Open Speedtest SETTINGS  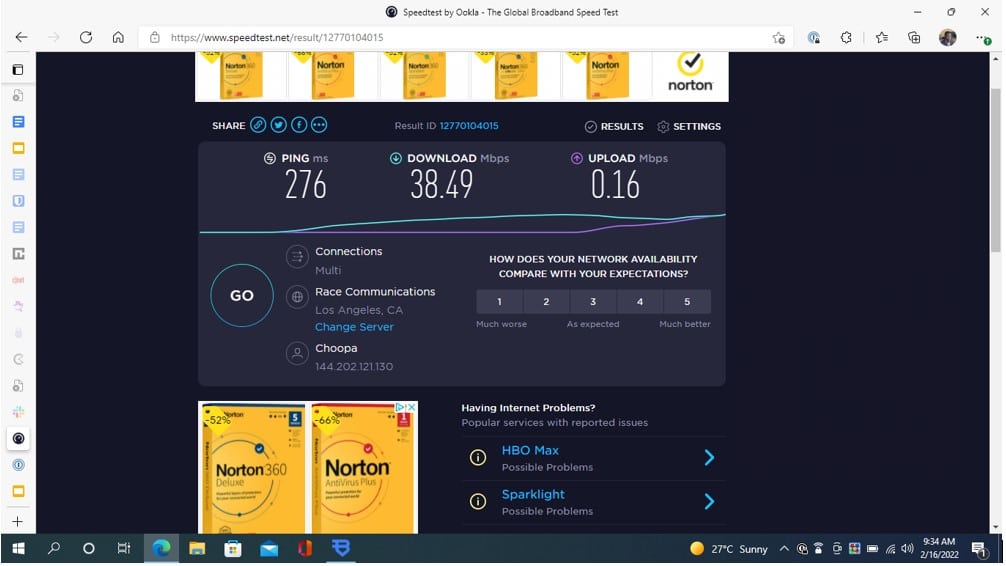[x=690, y=127]
